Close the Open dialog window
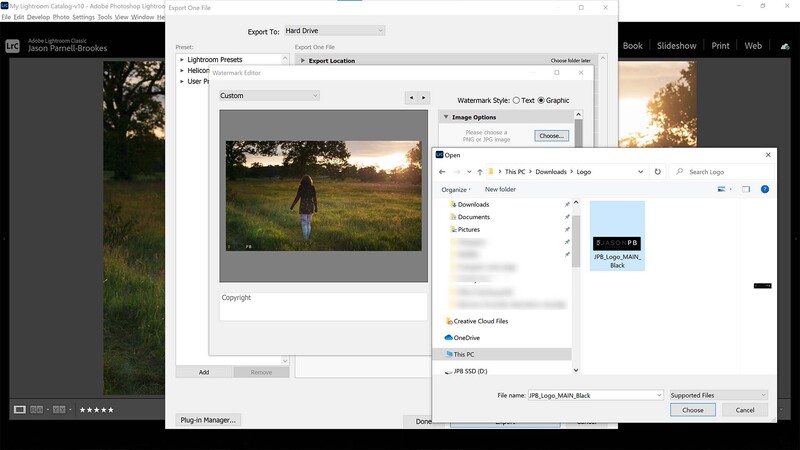Screen dimensions: 800x450 click(768, 155)
